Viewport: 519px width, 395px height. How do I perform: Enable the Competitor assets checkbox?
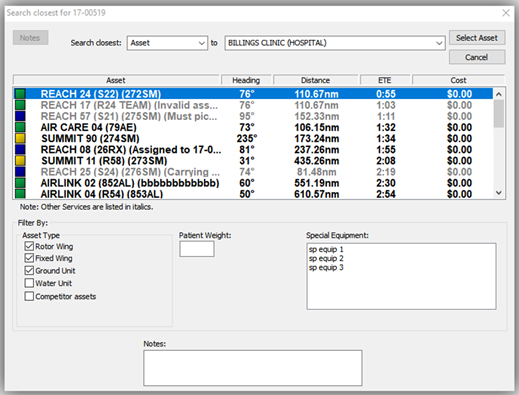click(29, 296)
